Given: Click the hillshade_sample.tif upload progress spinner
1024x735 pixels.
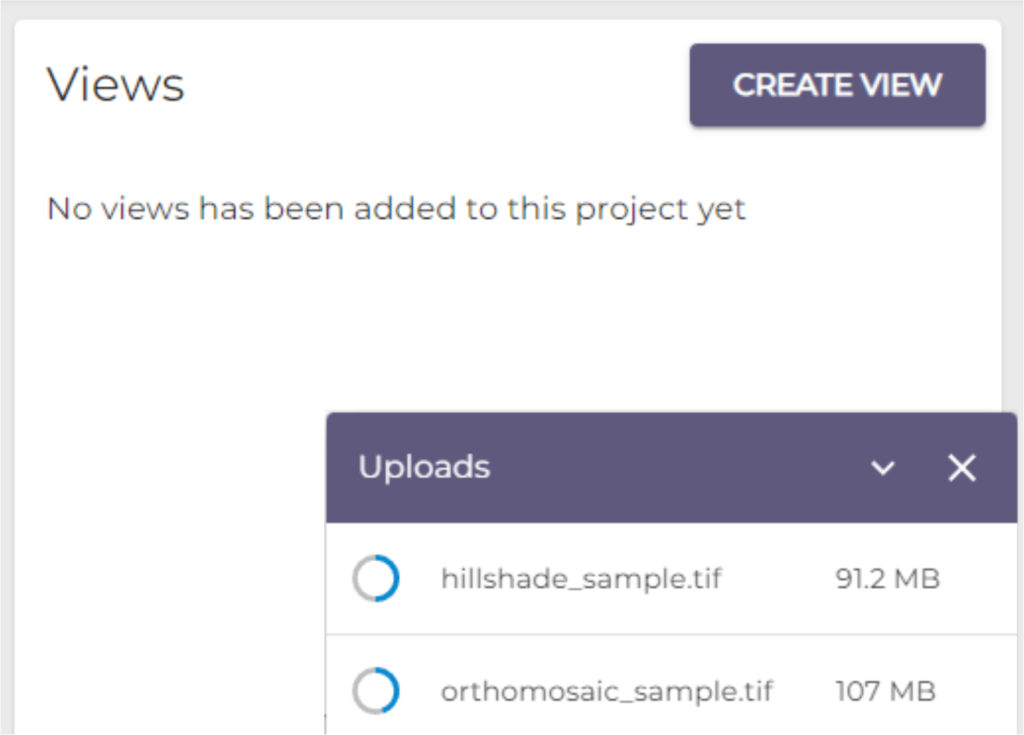Looking at the screenshot, I should (x=375, y=578).
